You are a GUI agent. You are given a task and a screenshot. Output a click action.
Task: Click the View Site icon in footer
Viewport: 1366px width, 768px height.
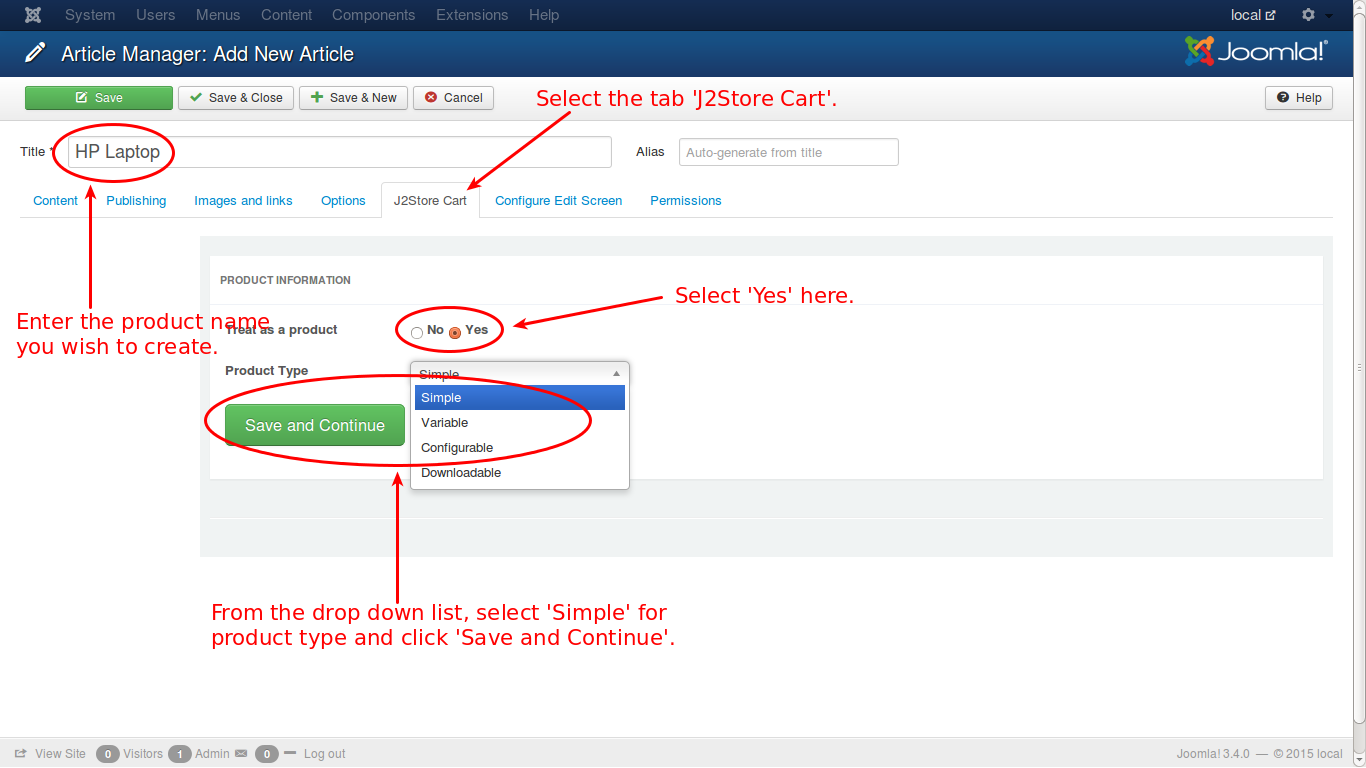coord(20,754)
